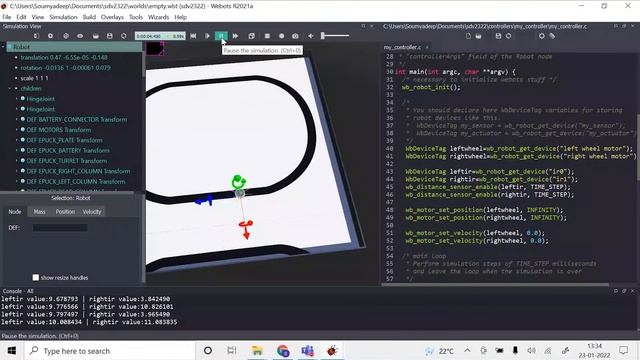This screenshot has height=360, width=640.
Task: Open the Edit menu
Action: [x=21, y=17]
